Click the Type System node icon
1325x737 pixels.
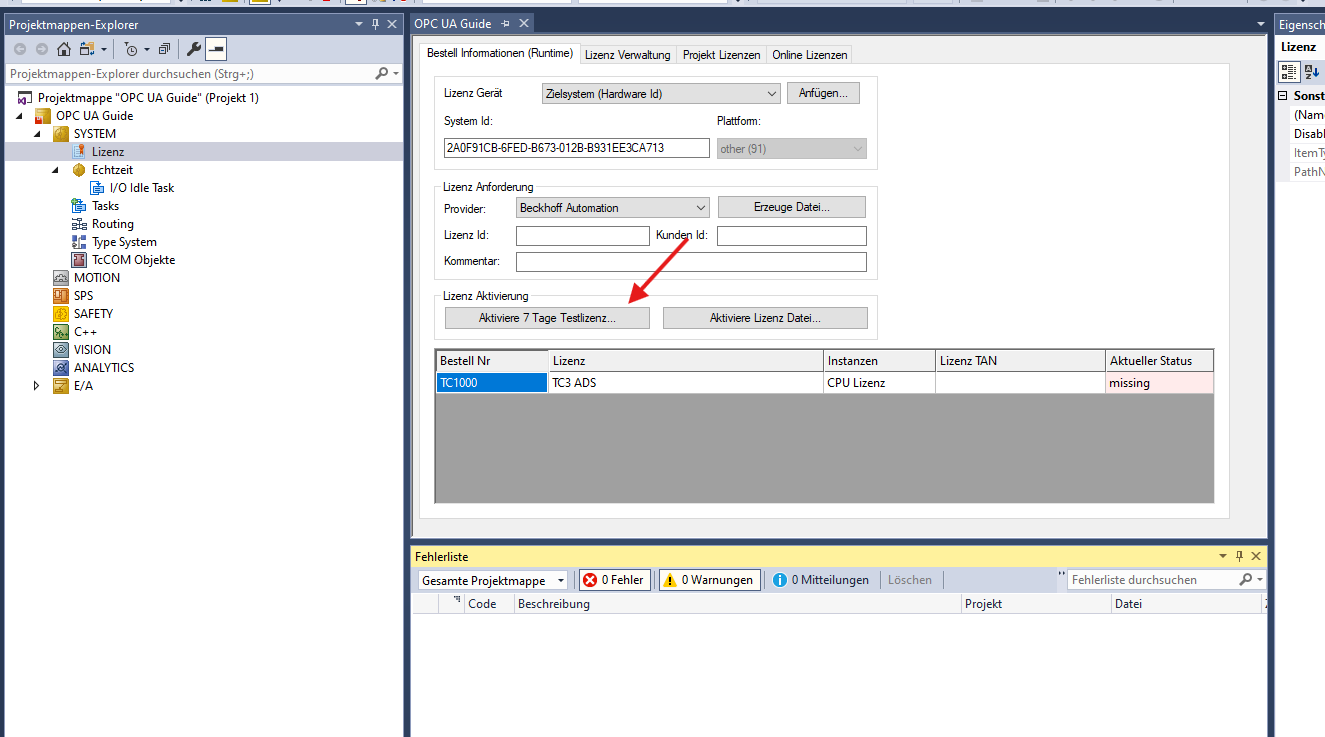[79, 242]
